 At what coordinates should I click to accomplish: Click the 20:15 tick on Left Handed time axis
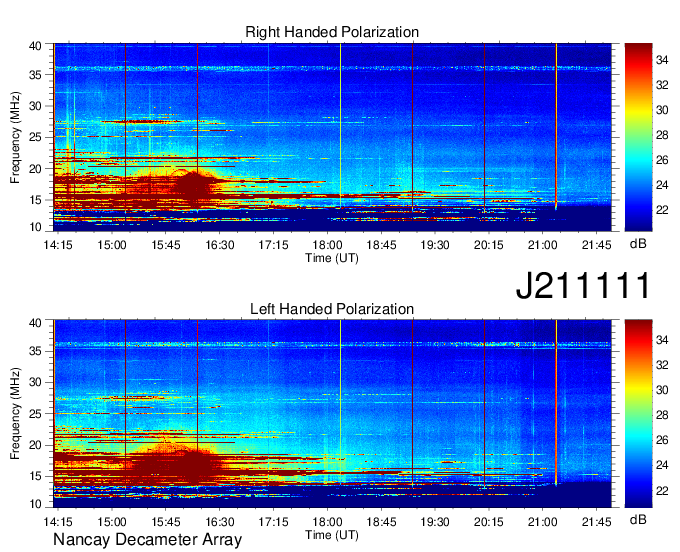489,522
